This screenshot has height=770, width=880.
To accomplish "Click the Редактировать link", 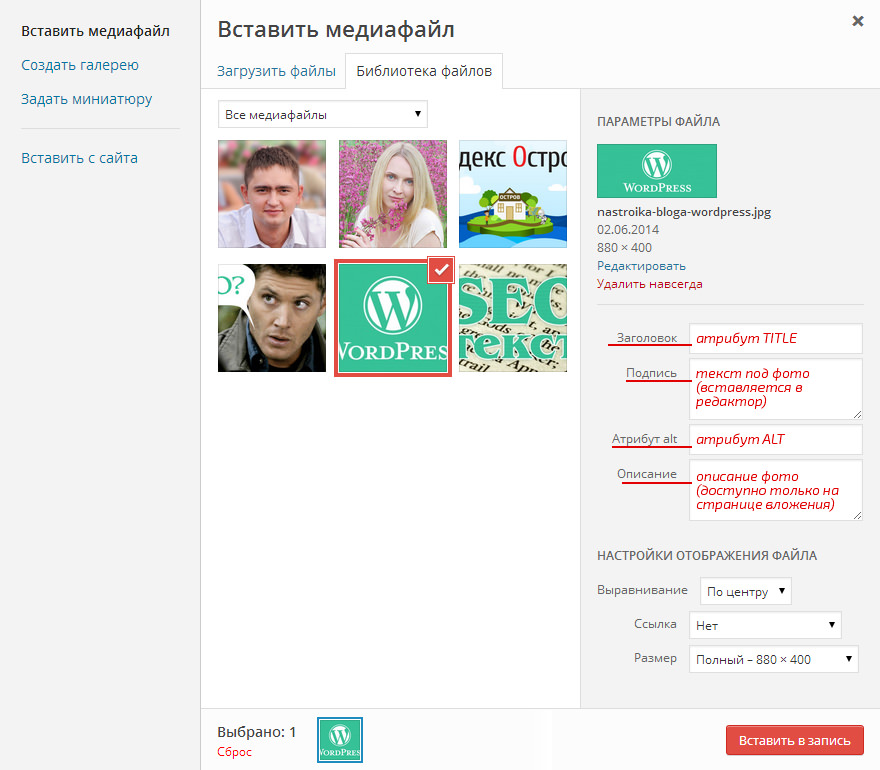I will pos(641,266).
